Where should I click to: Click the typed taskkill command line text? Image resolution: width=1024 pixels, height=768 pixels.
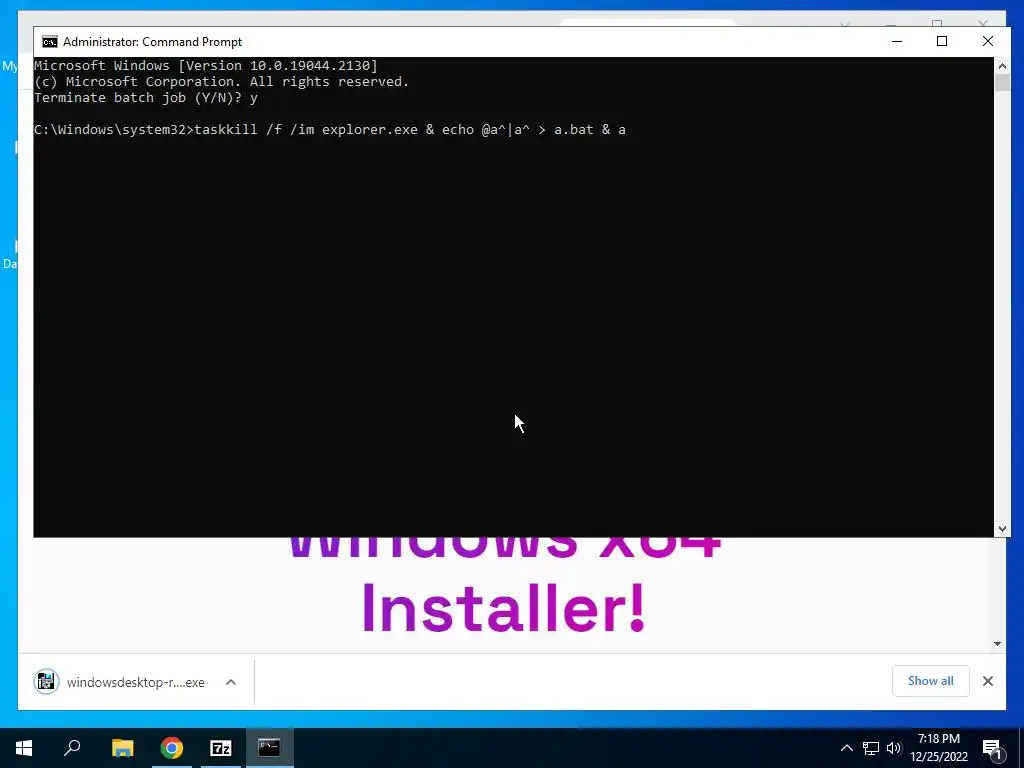point(410,129)
